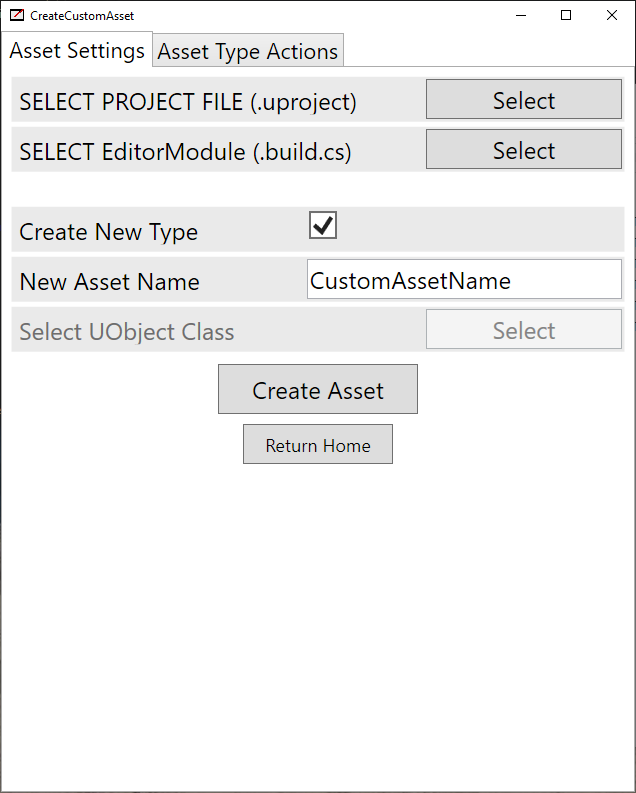Click the Create Asset button

[318, 389]
